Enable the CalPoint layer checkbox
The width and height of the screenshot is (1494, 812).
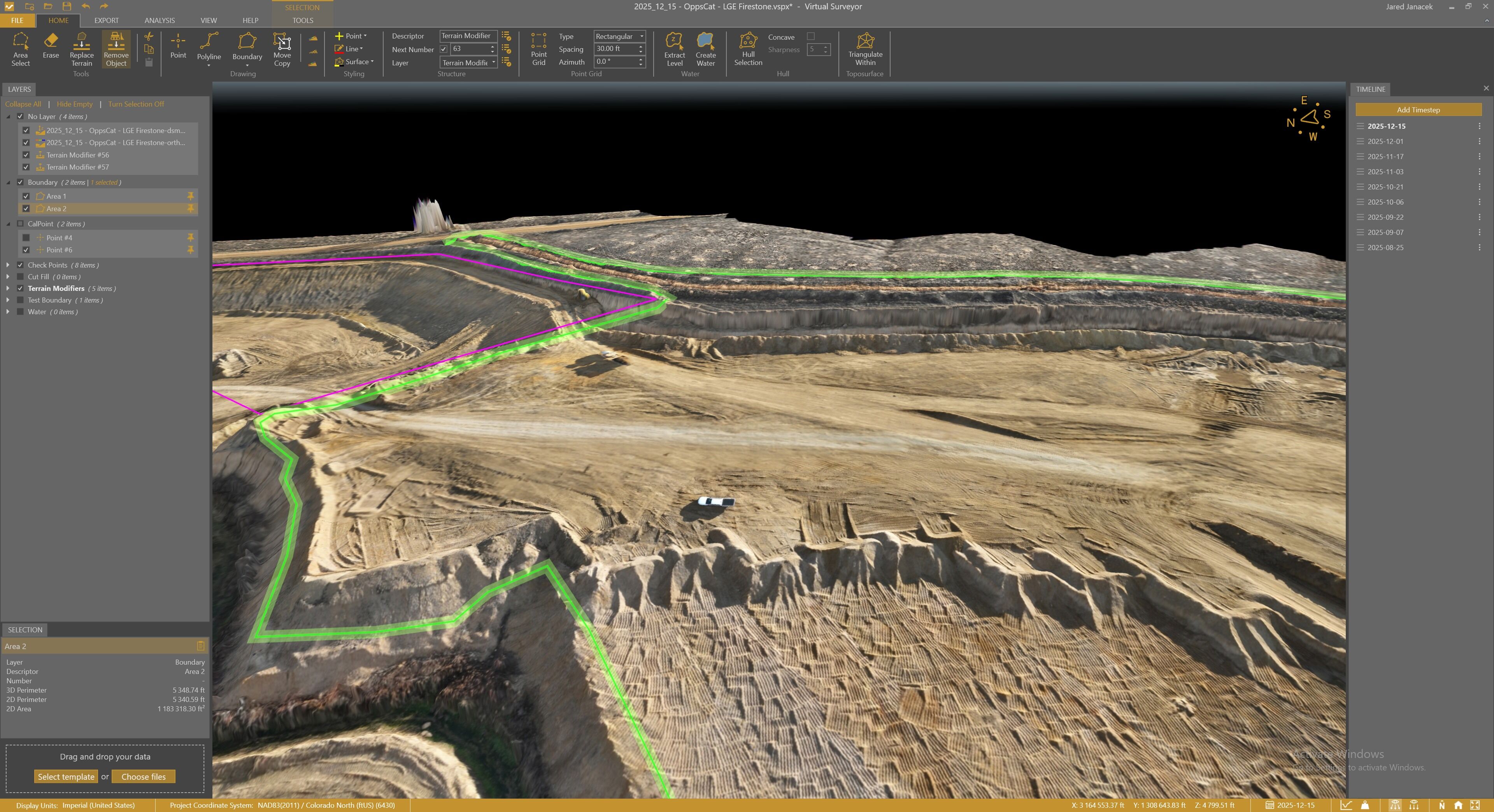pyautogui.click(x=20, y=224)
